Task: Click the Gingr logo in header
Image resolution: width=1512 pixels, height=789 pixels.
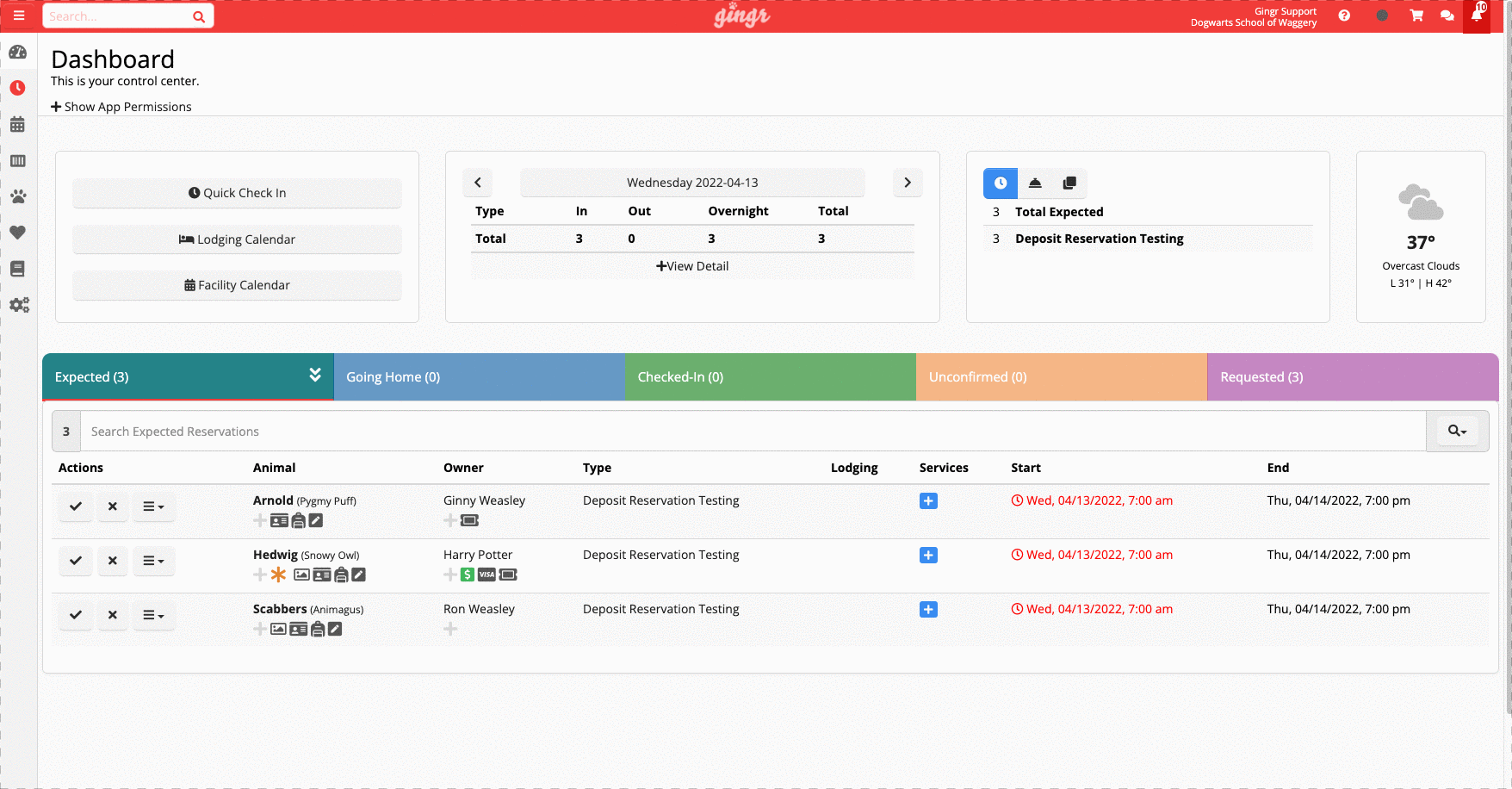Action: 742,16
